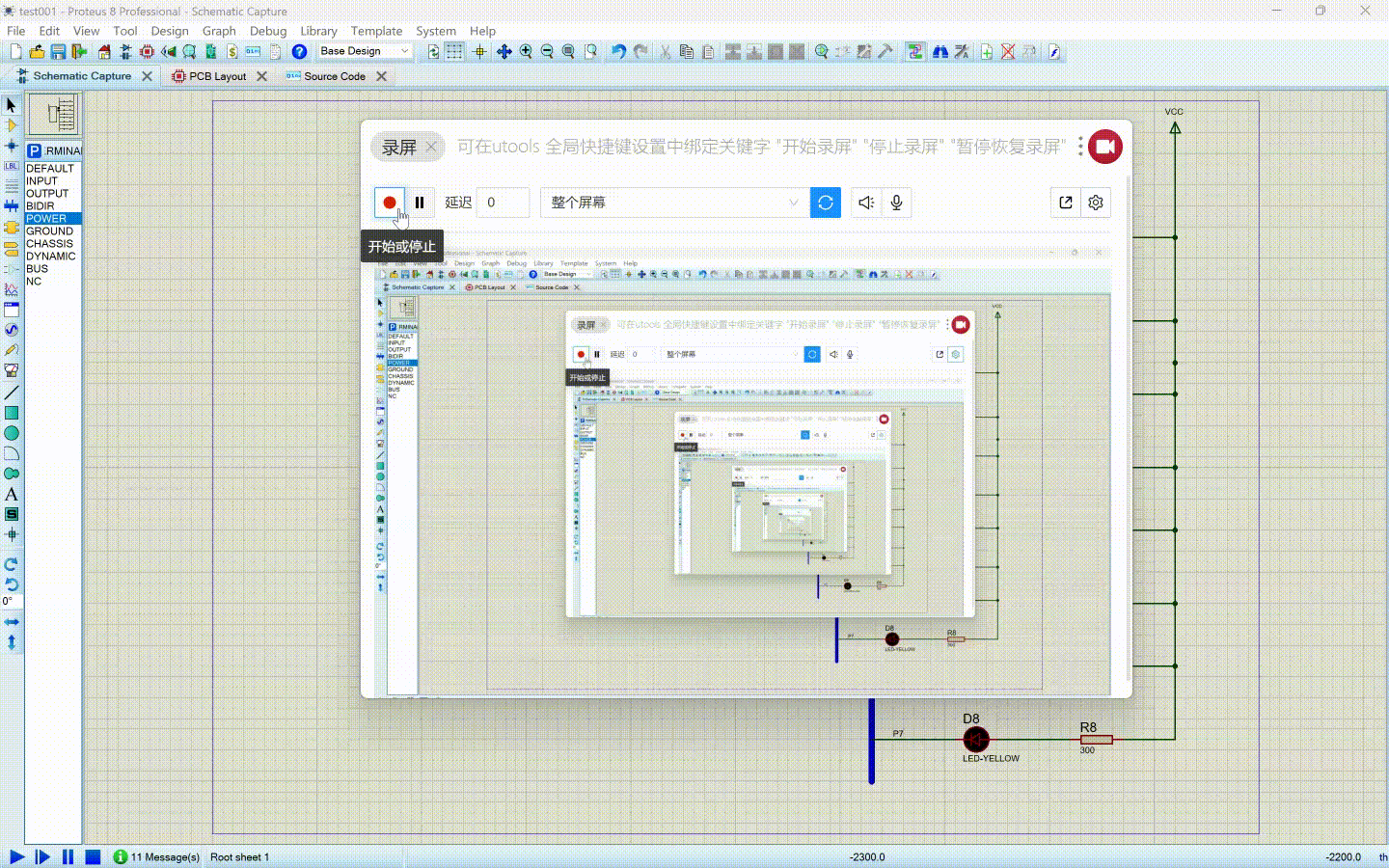
Task: Click the 11 Message(s) status indicator
Action: click(156, 856)
